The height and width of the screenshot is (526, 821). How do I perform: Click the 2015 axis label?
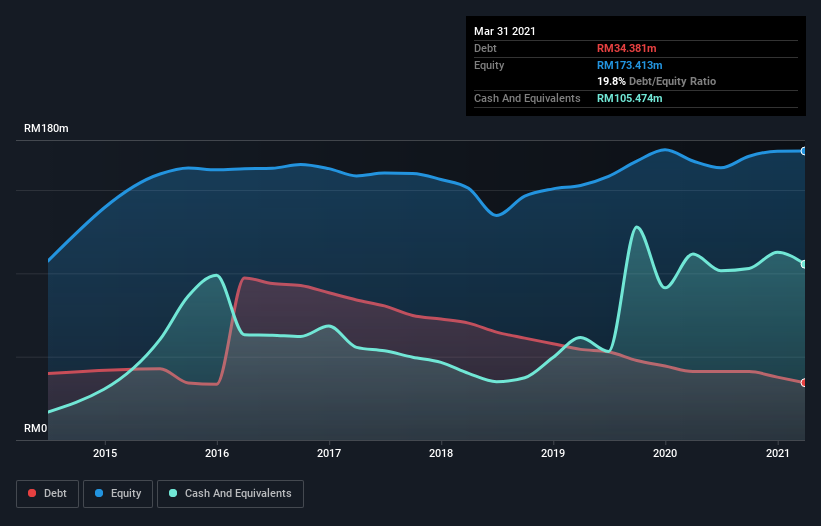[x=105, y=453]
